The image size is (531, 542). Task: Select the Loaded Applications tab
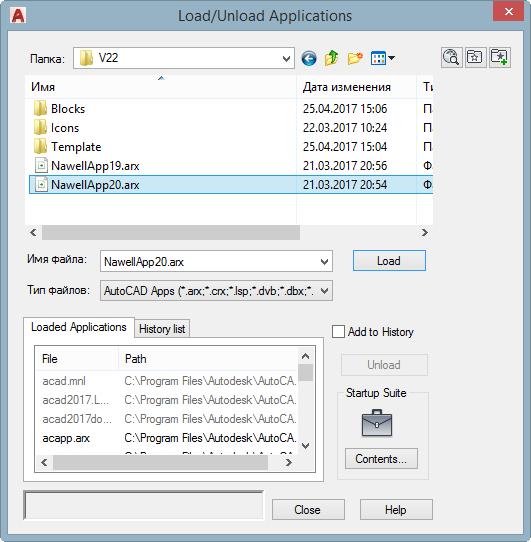pyautogui.click(x=79, y=327)
